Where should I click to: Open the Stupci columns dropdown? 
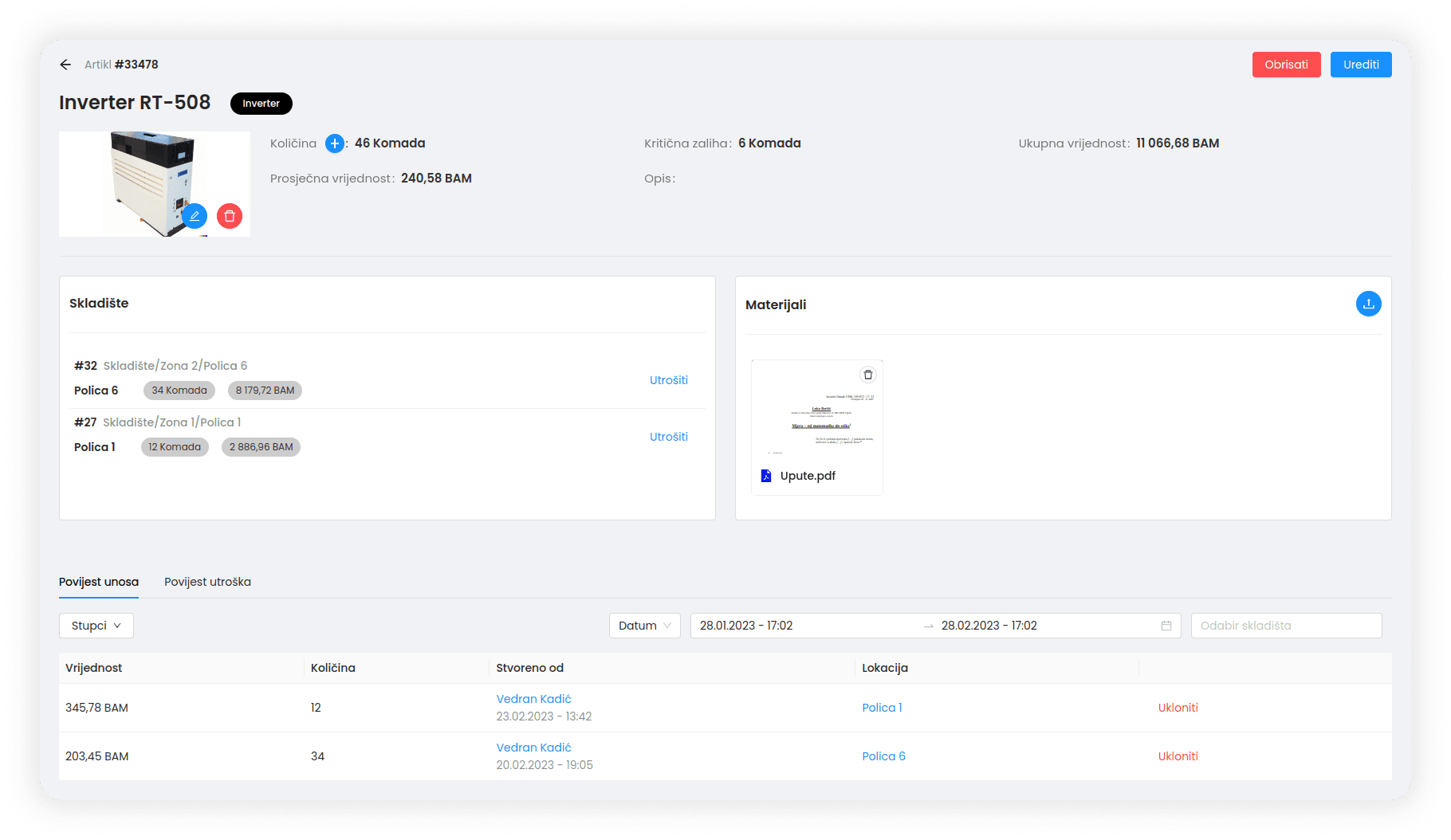pos(96,626)
